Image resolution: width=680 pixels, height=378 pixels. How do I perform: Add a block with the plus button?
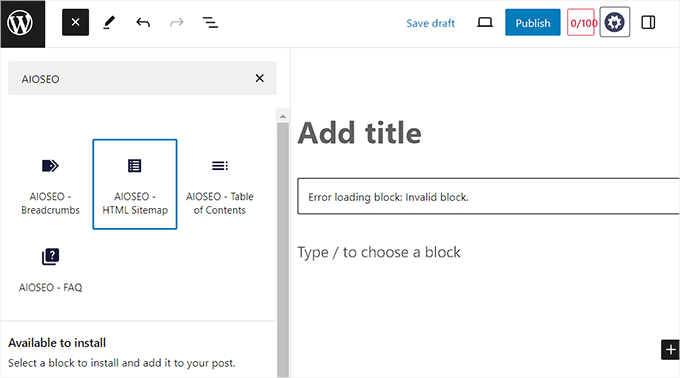click(x=670, y=349)
